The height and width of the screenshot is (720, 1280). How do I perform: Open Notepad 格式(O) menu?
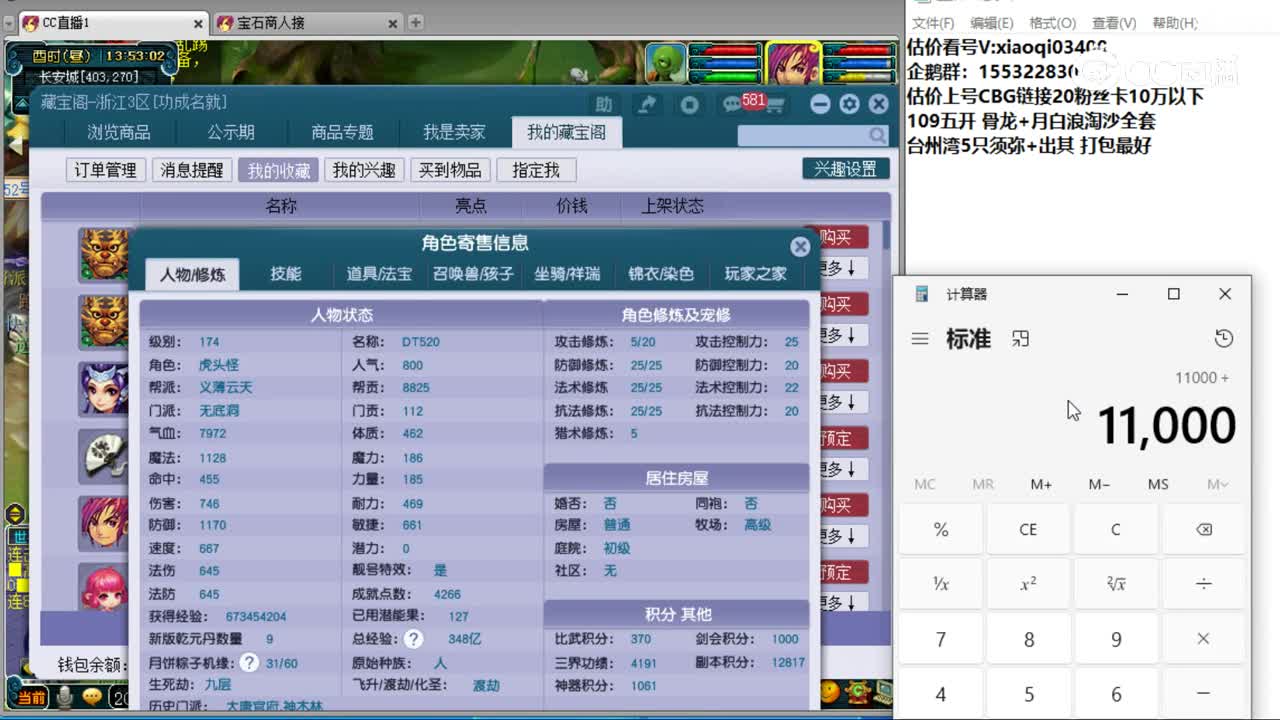pyautogui.click(x=1052, y=23)
